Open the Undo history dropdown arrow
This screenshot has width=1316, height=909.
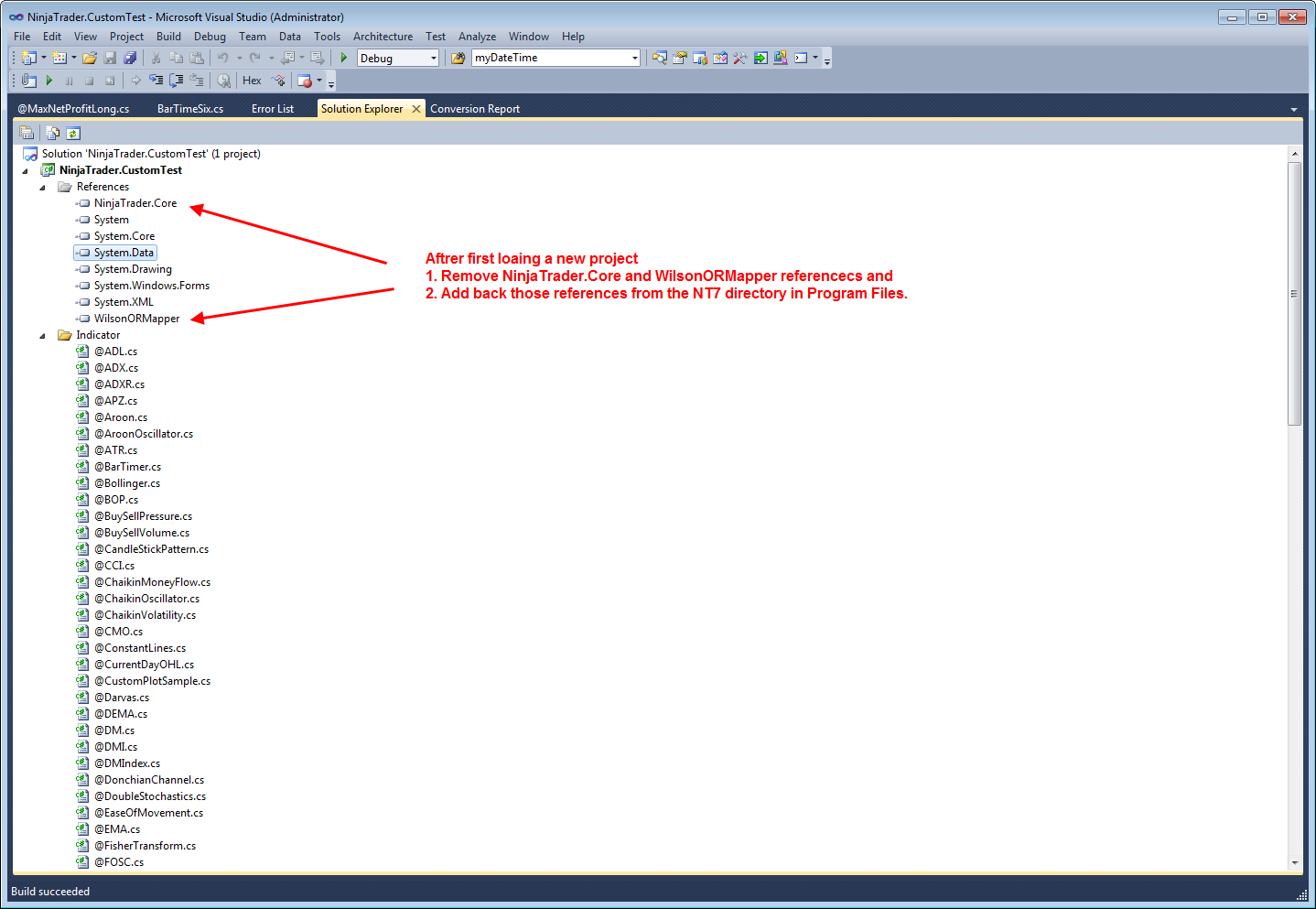coord(240,58)
